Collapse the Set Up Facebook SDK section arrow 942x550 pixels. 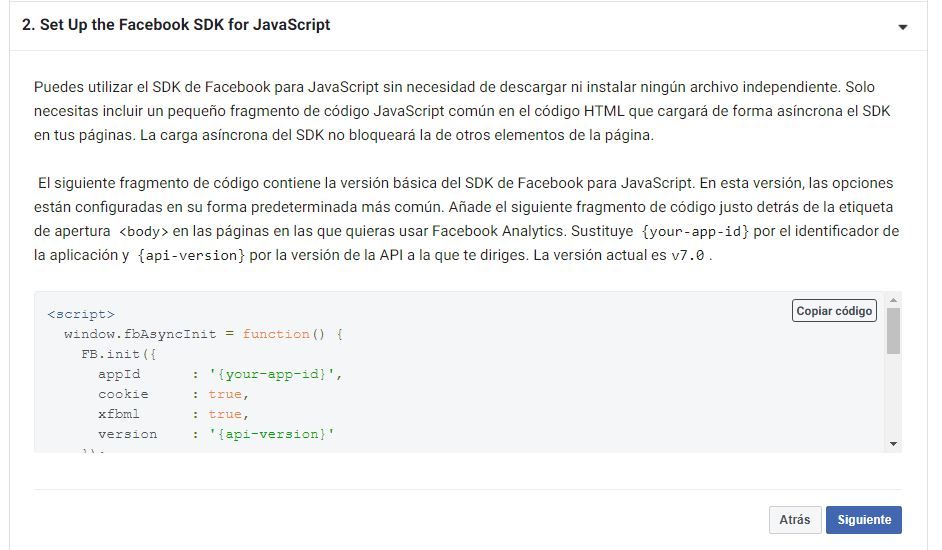tap(902, 27)
